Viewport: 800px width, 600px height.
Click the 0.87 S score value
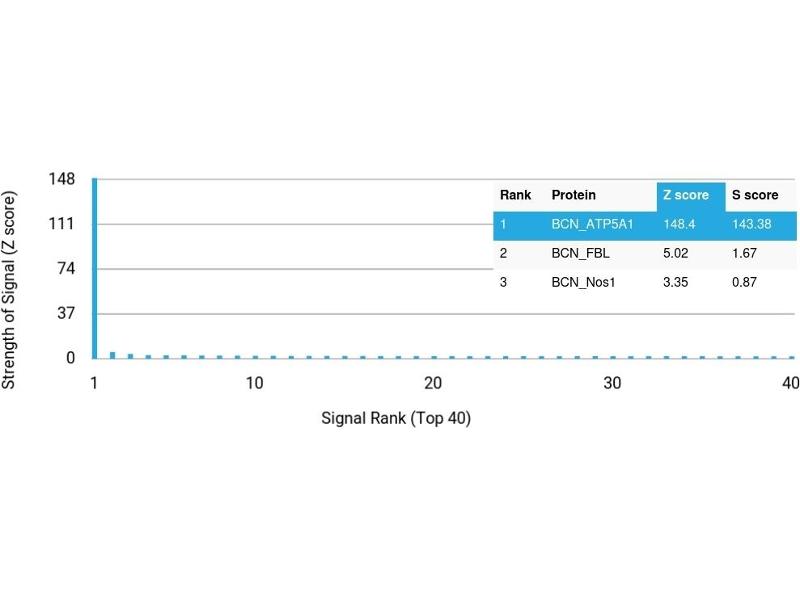[x=745, y=282]
